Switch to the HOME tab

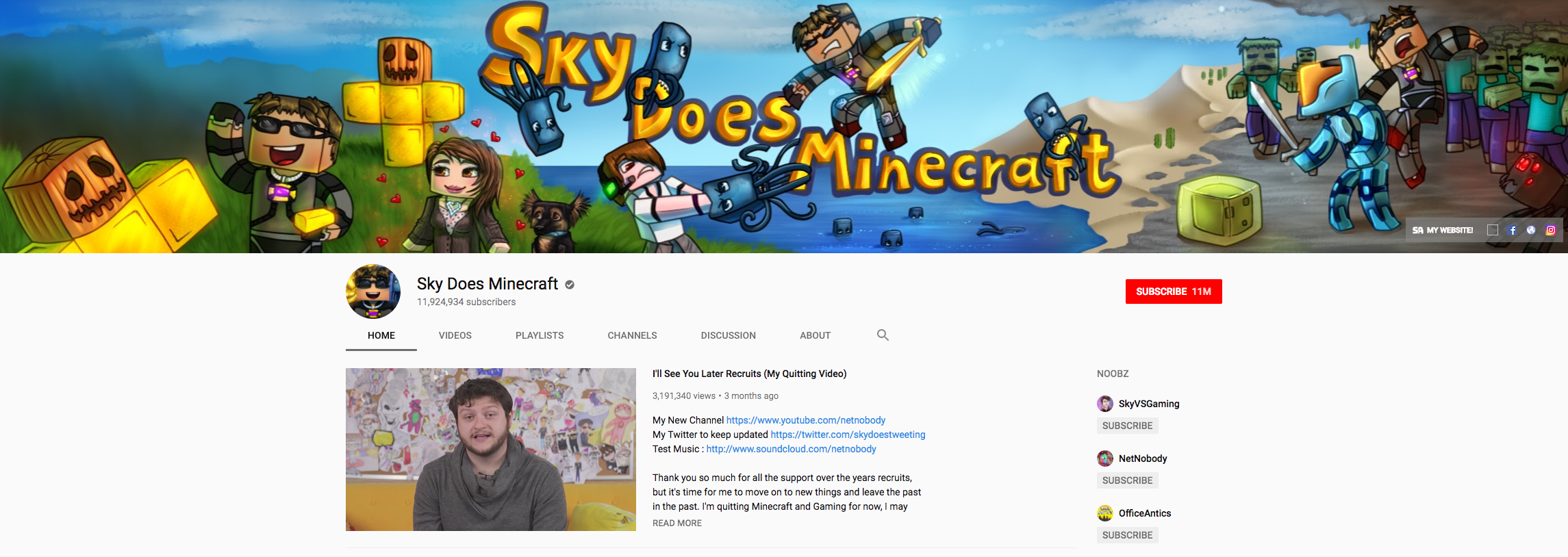[x=381, y=335]
